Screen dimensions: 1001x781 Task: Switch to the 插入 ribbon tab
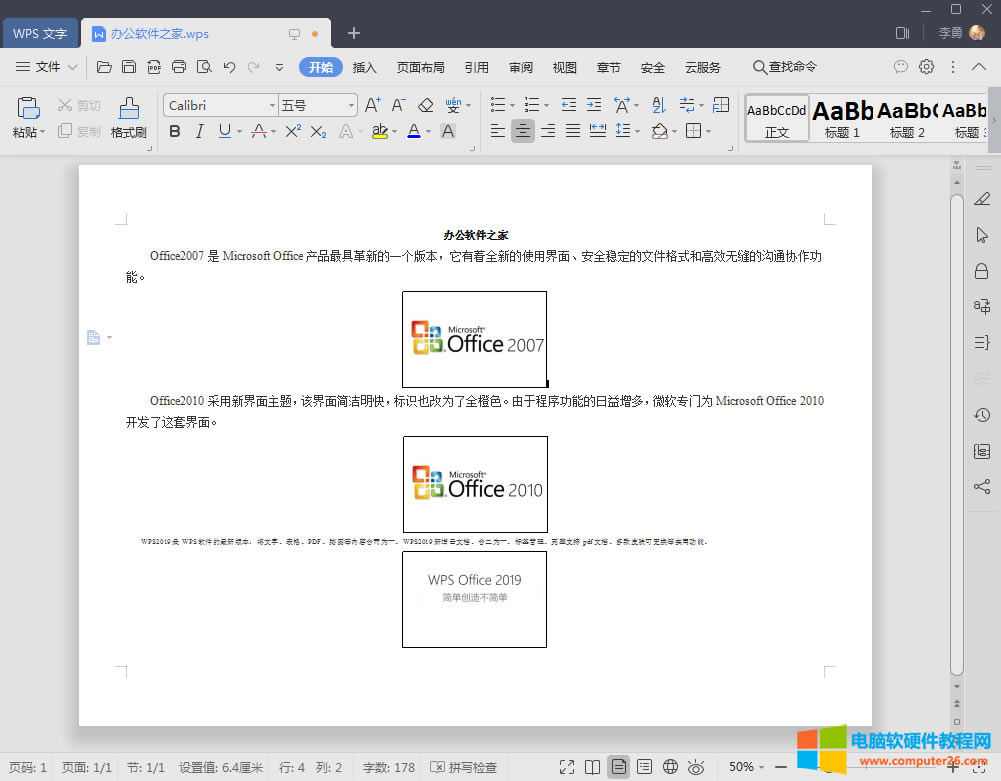click(x=364, y=67)
